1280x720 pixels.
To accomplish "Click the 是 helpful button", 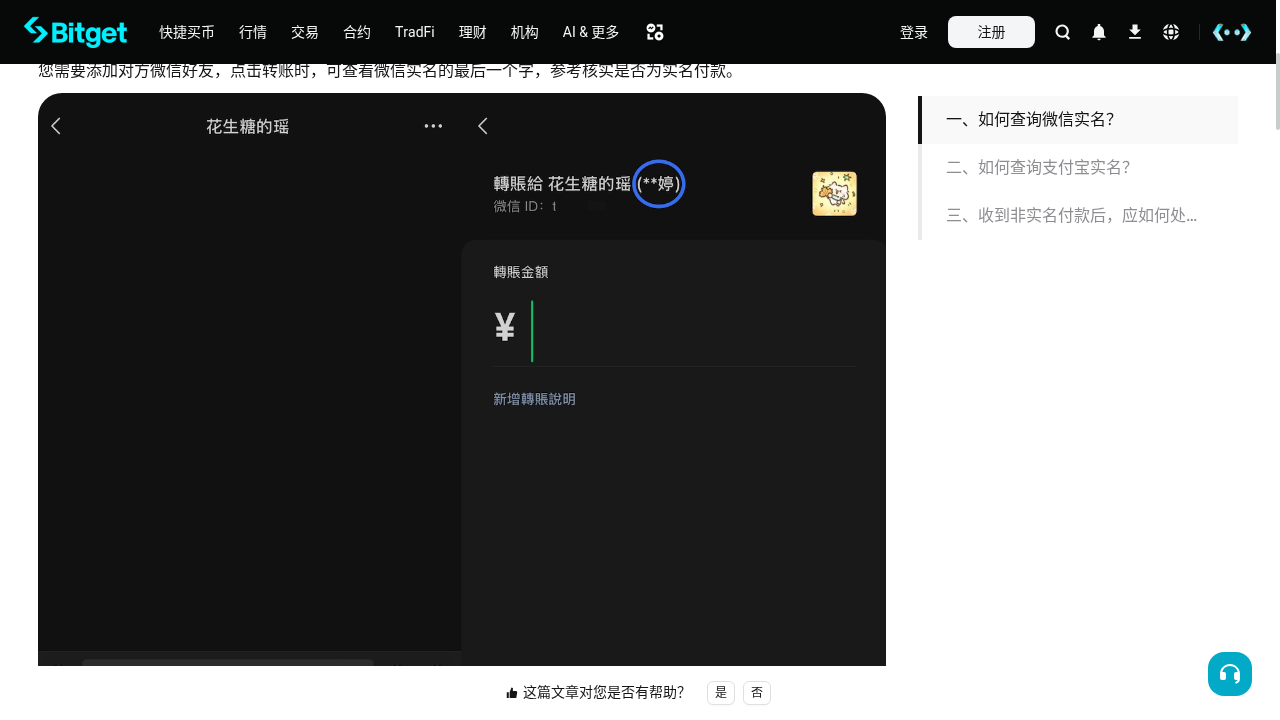I will point(721,692).
